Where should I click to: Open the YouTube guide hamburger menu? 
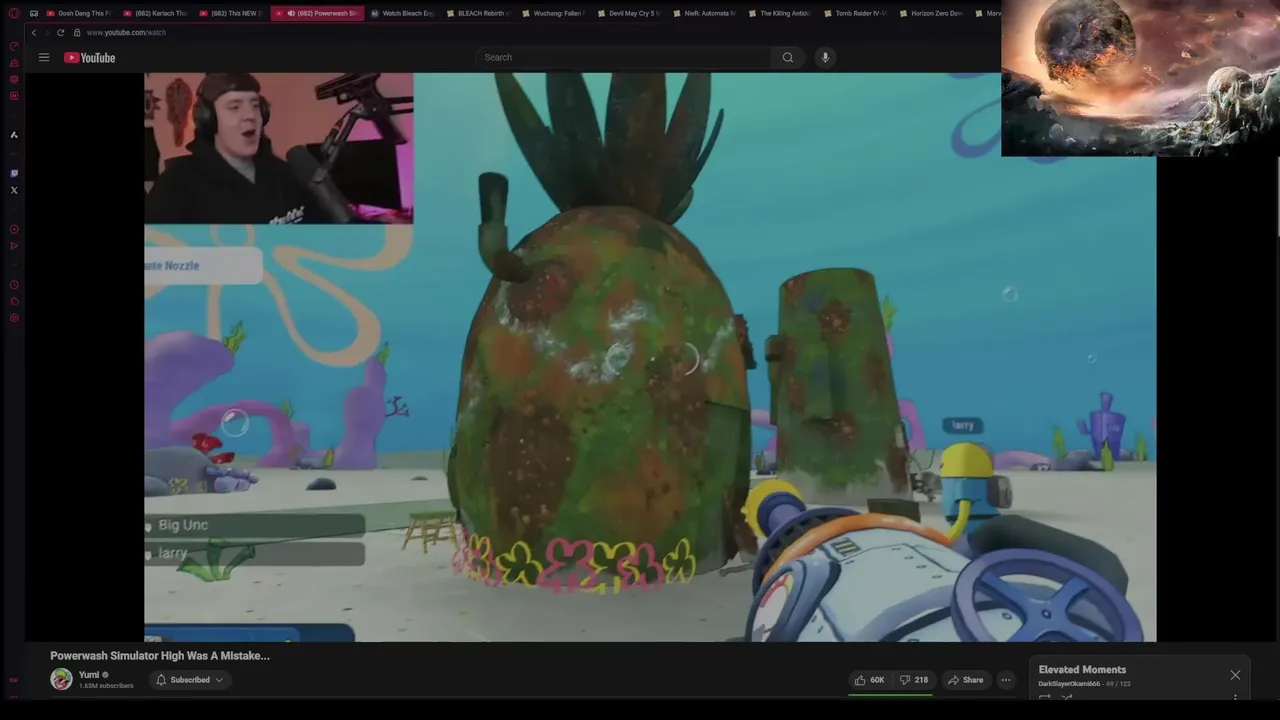click(44, 57)
